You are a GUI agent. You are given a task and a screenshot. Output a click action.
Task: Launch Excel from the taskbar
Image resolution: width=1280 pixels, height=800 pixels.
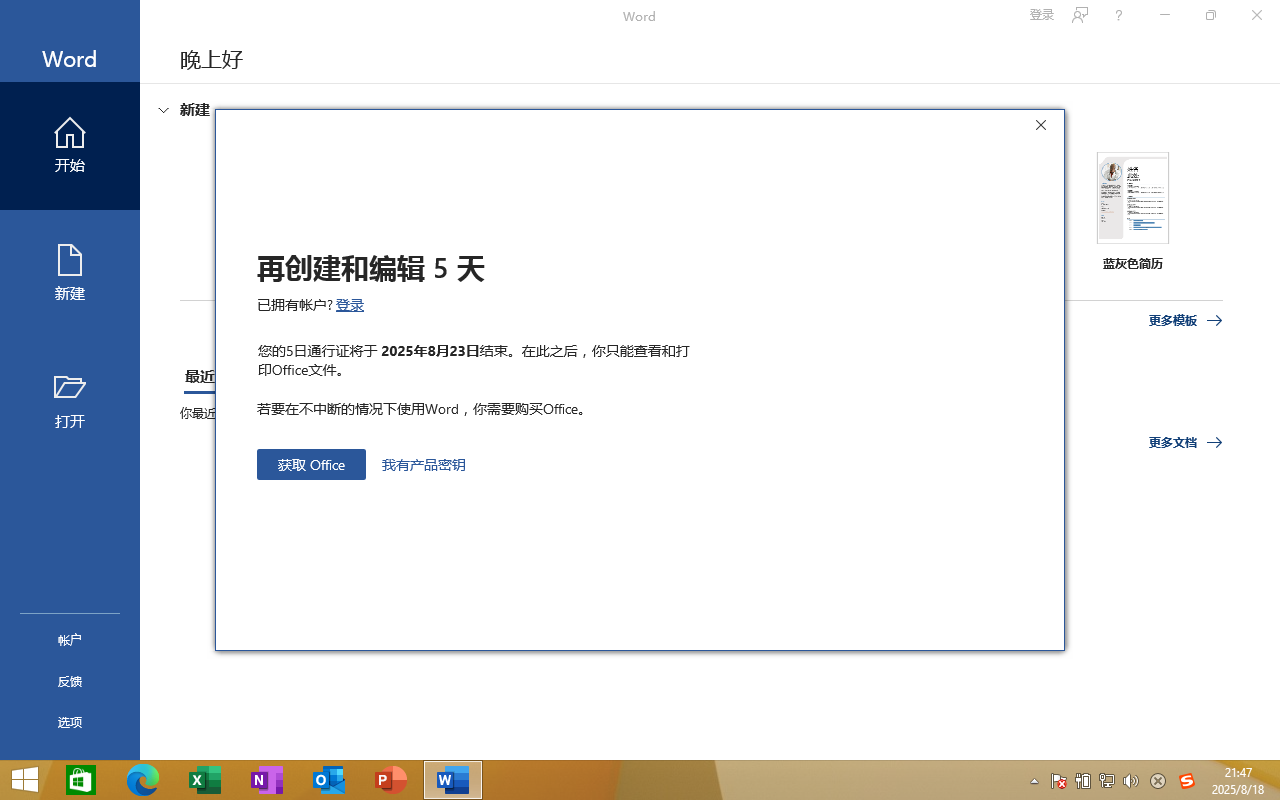coord(205,780)
